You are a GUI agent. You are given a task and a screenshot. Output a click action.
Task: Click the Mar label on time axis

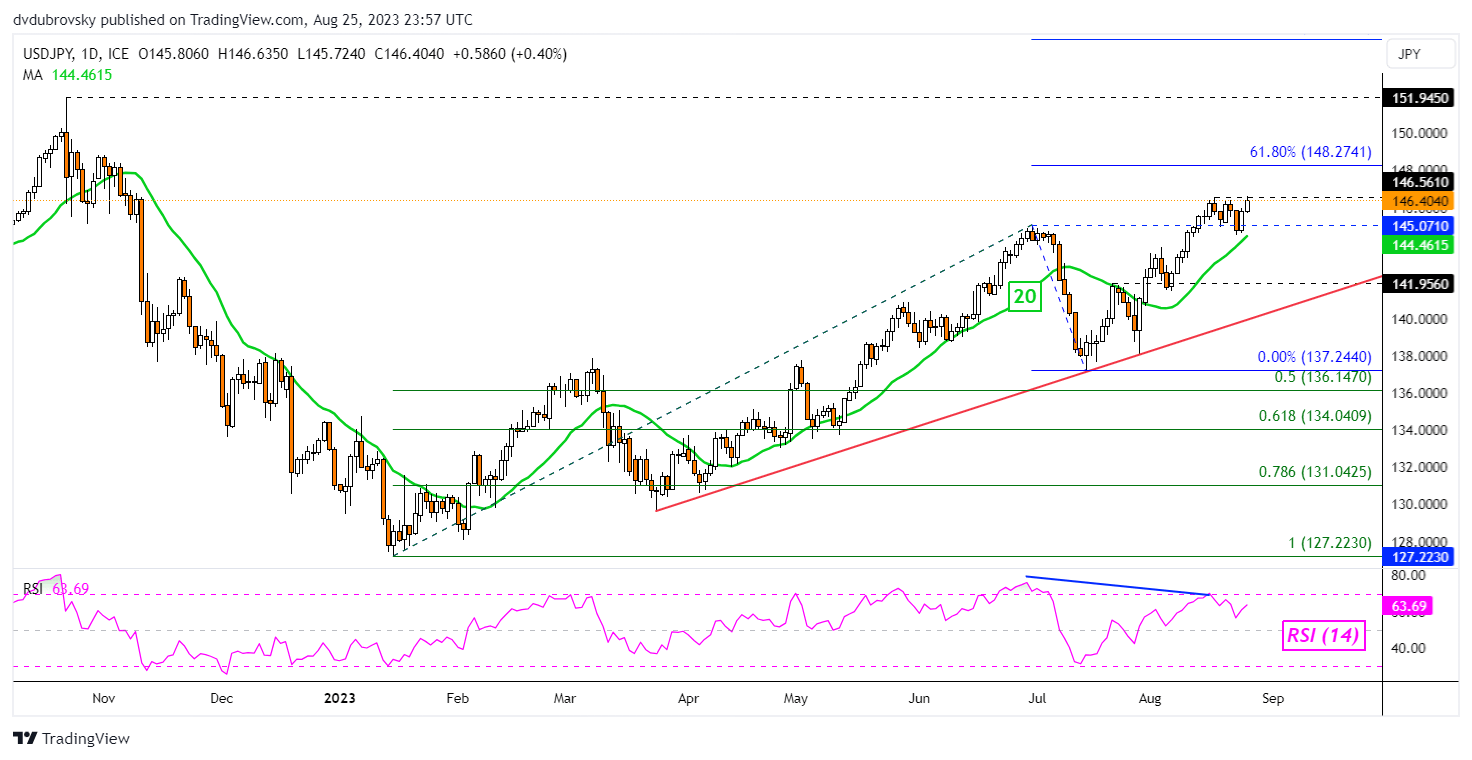point(565,699)
